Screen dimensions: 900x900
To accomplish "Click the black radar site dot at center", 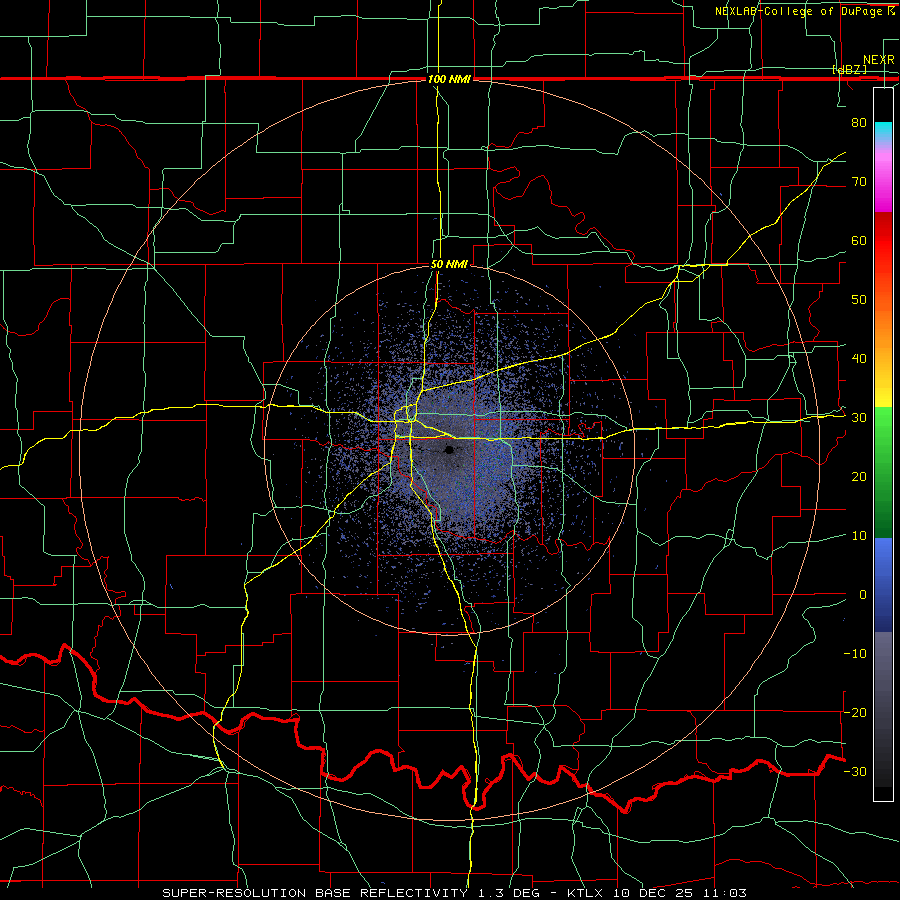I will [x=449, y=450].
